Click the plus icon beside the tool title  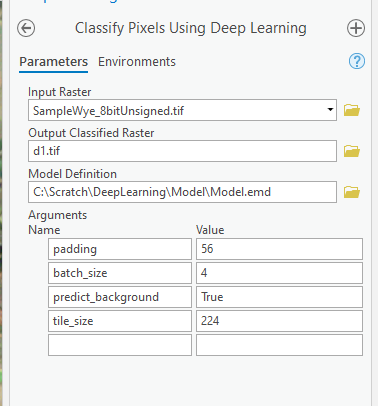356,28
